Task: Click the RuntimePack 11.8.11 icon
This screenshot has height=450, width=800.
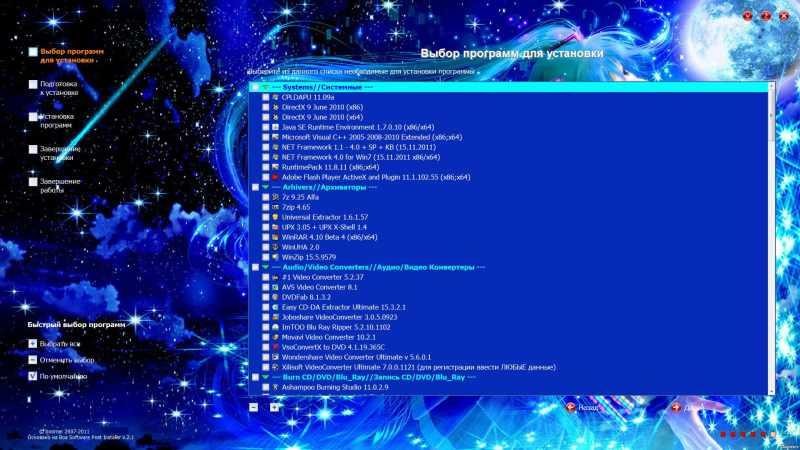Action: point(276,167)
